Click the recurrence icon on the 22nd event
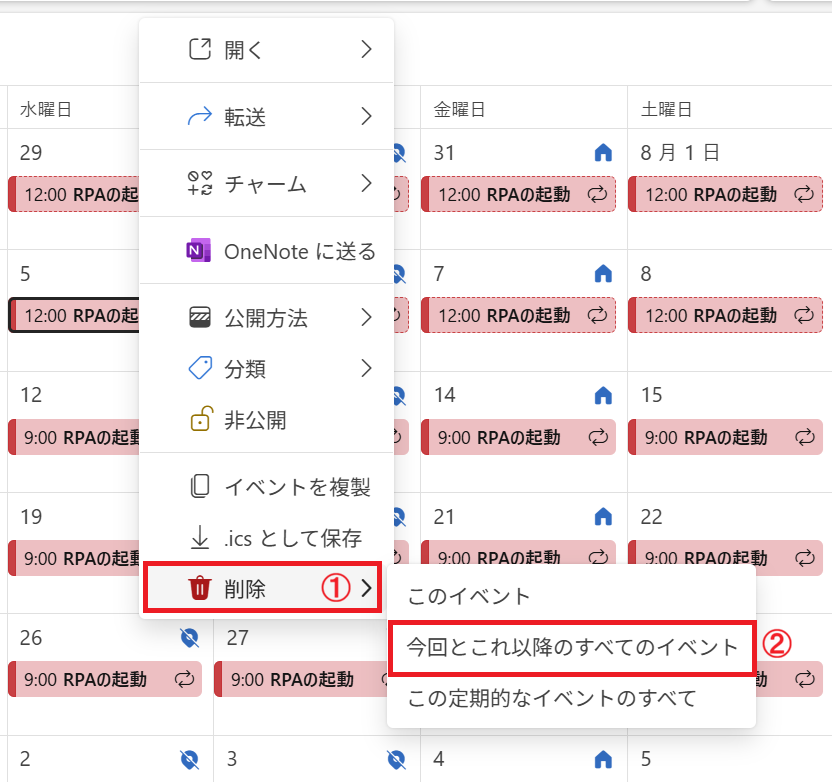 coord(805,558)
